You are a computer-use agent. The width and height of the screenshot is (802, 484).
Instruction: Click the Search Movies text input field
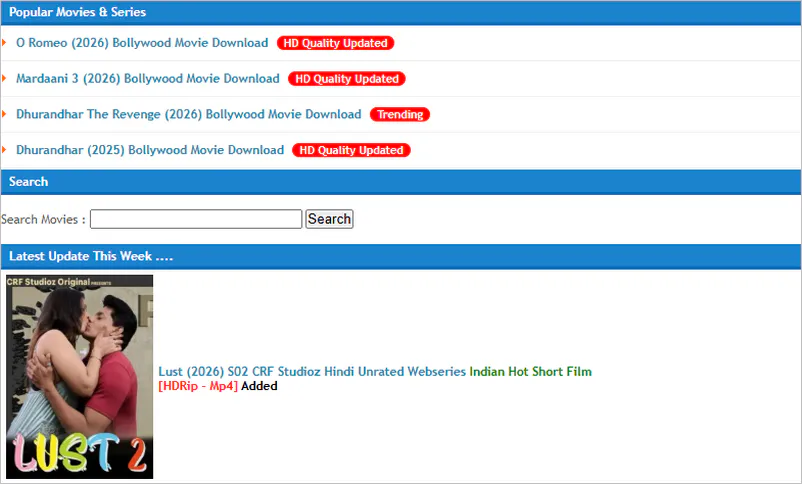pyautogui.click(x=196, y=219)
